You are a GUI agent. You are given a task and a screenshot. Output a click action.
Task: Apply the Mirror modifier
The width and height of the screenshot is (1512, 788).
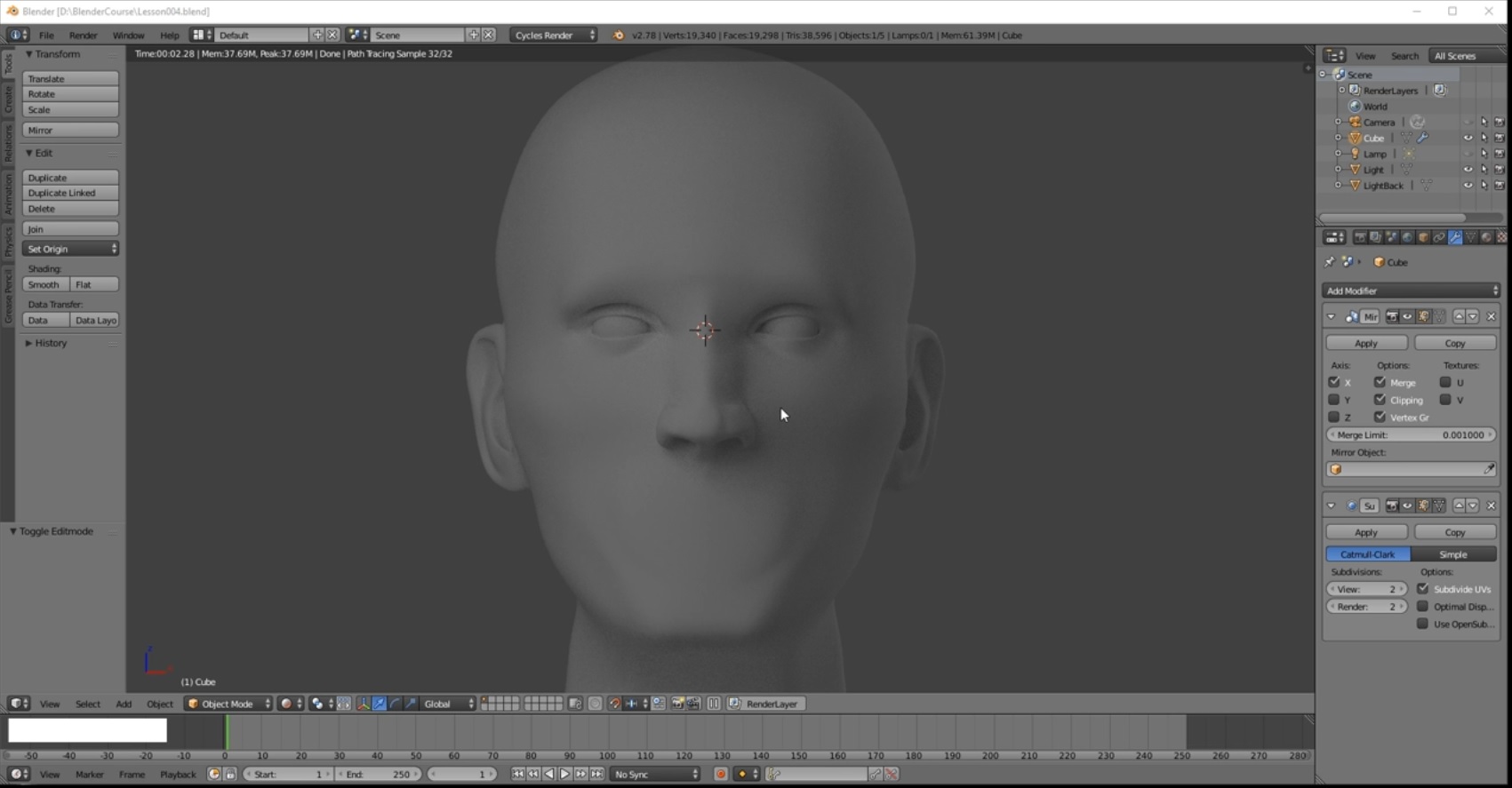[1366, 343]
